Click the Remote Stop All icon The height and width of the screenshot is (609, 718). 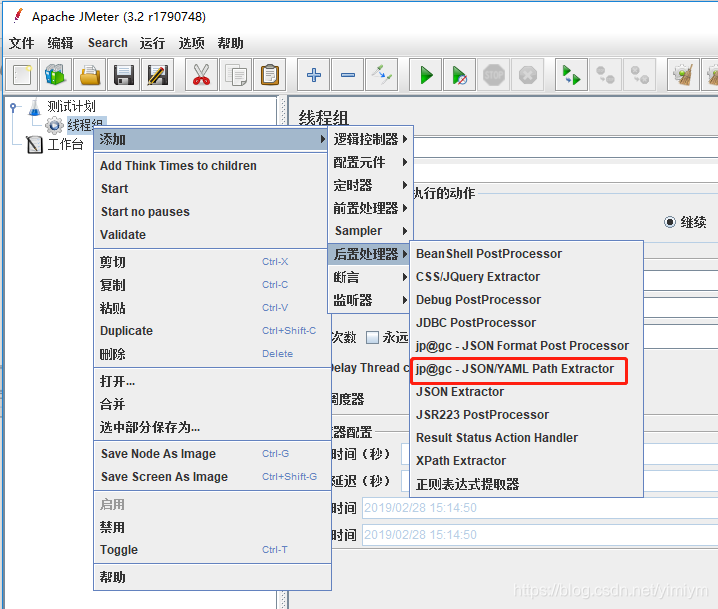605,75
